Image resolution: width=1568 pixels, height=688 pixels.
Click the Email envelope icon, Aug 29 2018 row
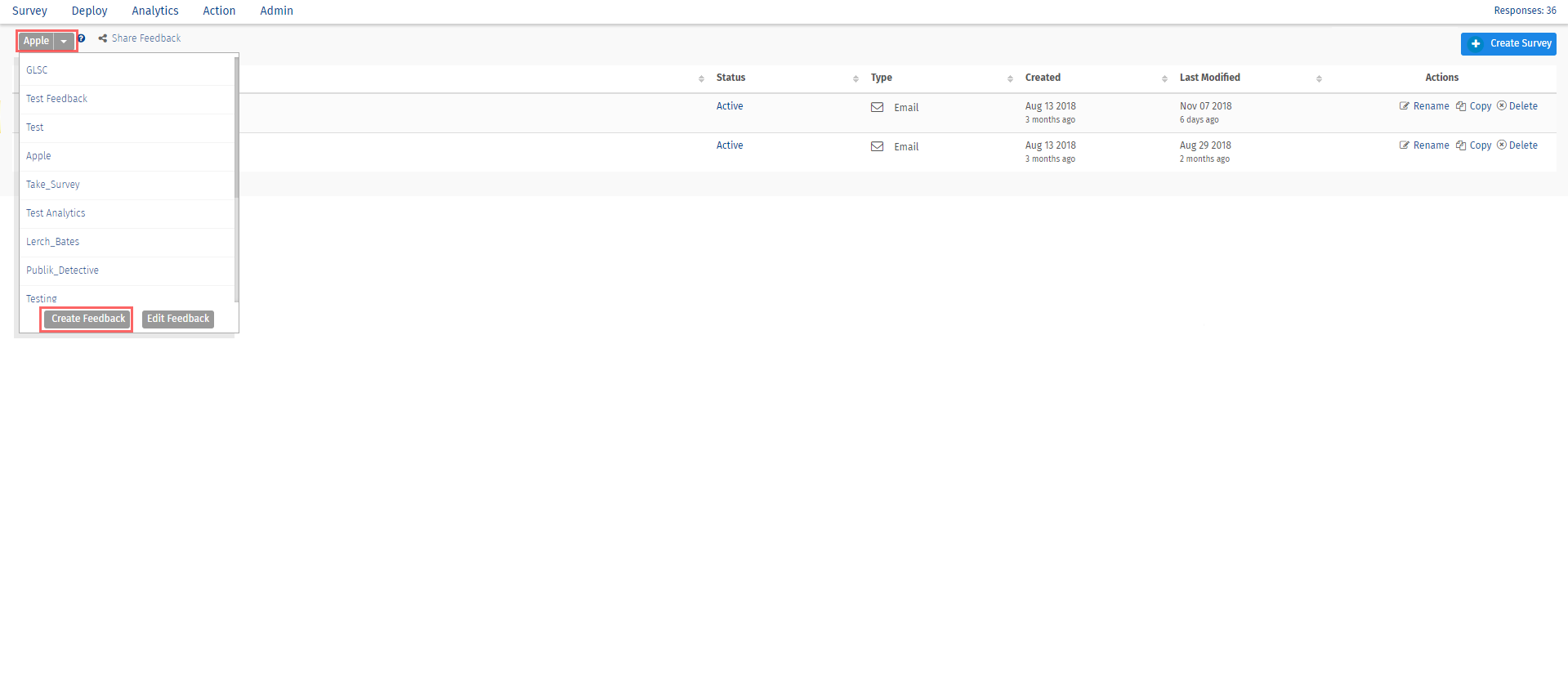[877, 146]
